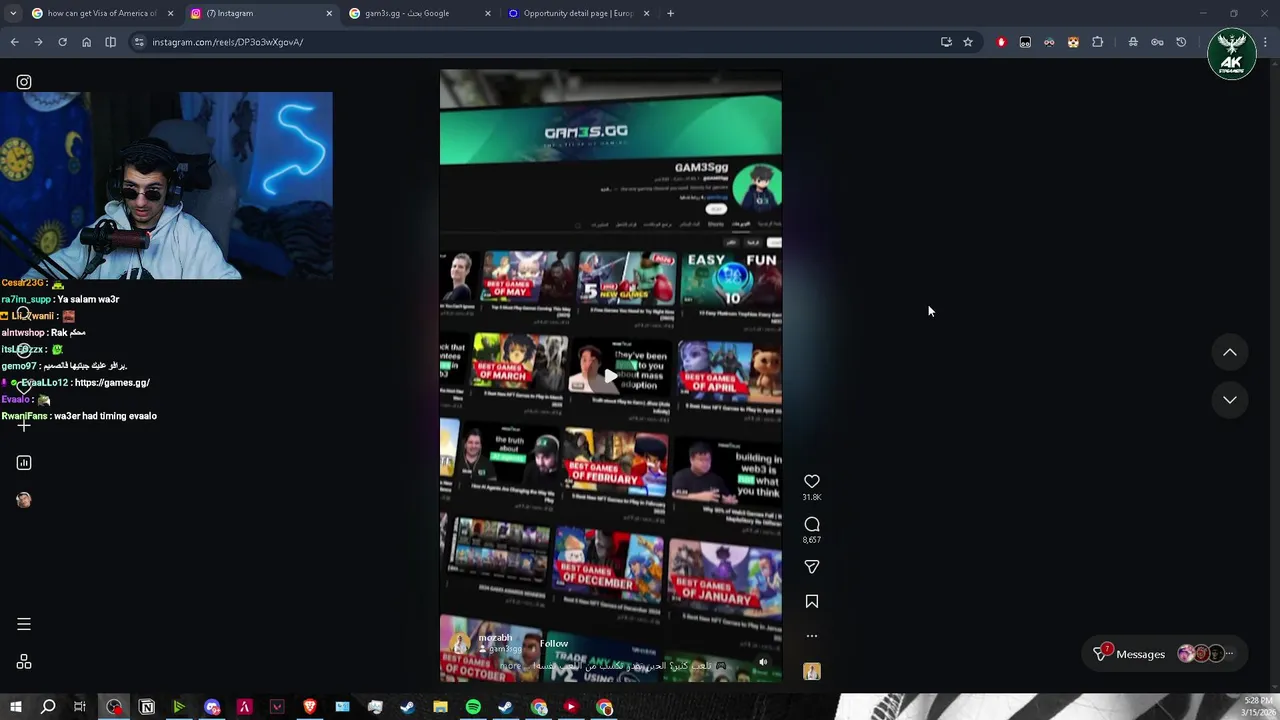Open the reel comments via speech bubble icon
The height and width of the screenshot is (720, 1280).
812,524
